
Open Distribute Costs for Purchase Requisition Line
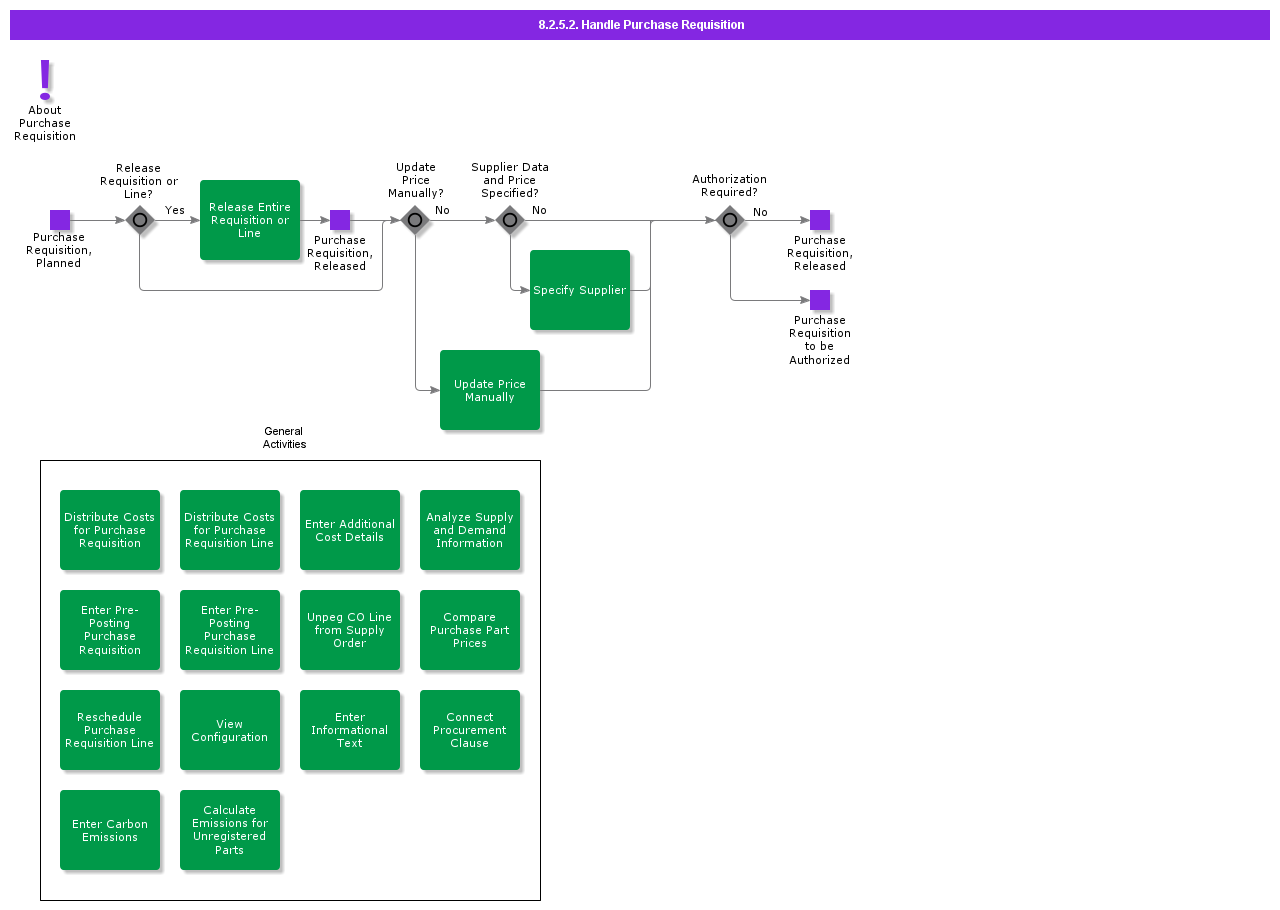tap(230, 530)
